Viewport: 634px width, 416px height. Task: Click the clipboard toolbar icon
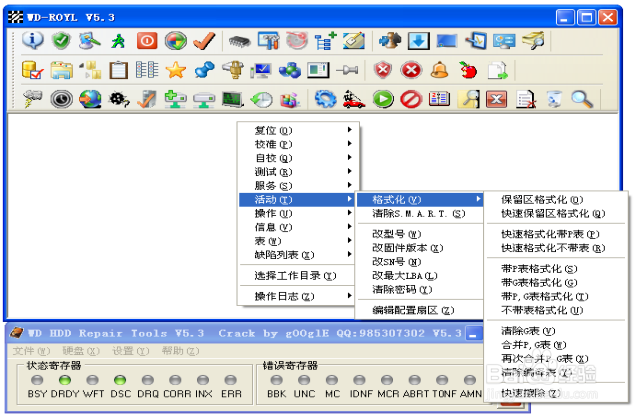point(118,70)
